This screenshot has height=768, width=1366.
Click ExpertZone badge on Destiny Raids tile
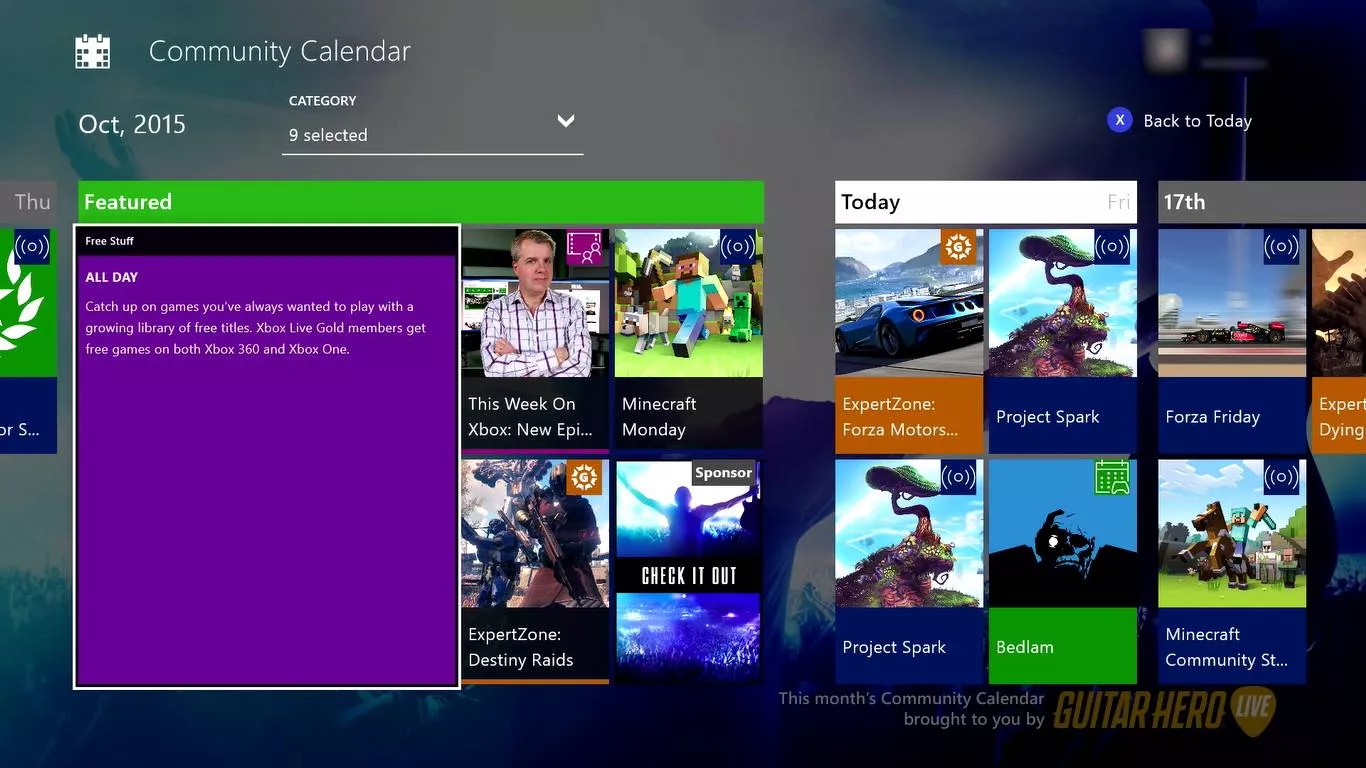tap(584, 477)
